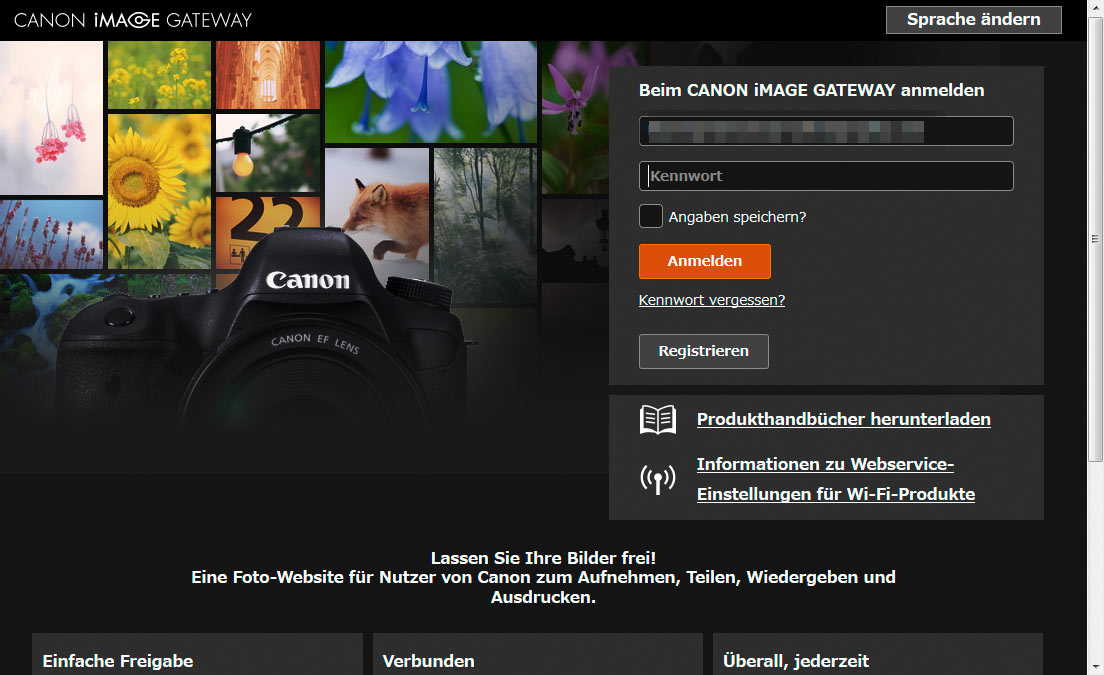Open Webservice-Einstellungen für Wi-Fi-Produkte link
Screen dimensions: 1104x675
click(x=835, y=479)
